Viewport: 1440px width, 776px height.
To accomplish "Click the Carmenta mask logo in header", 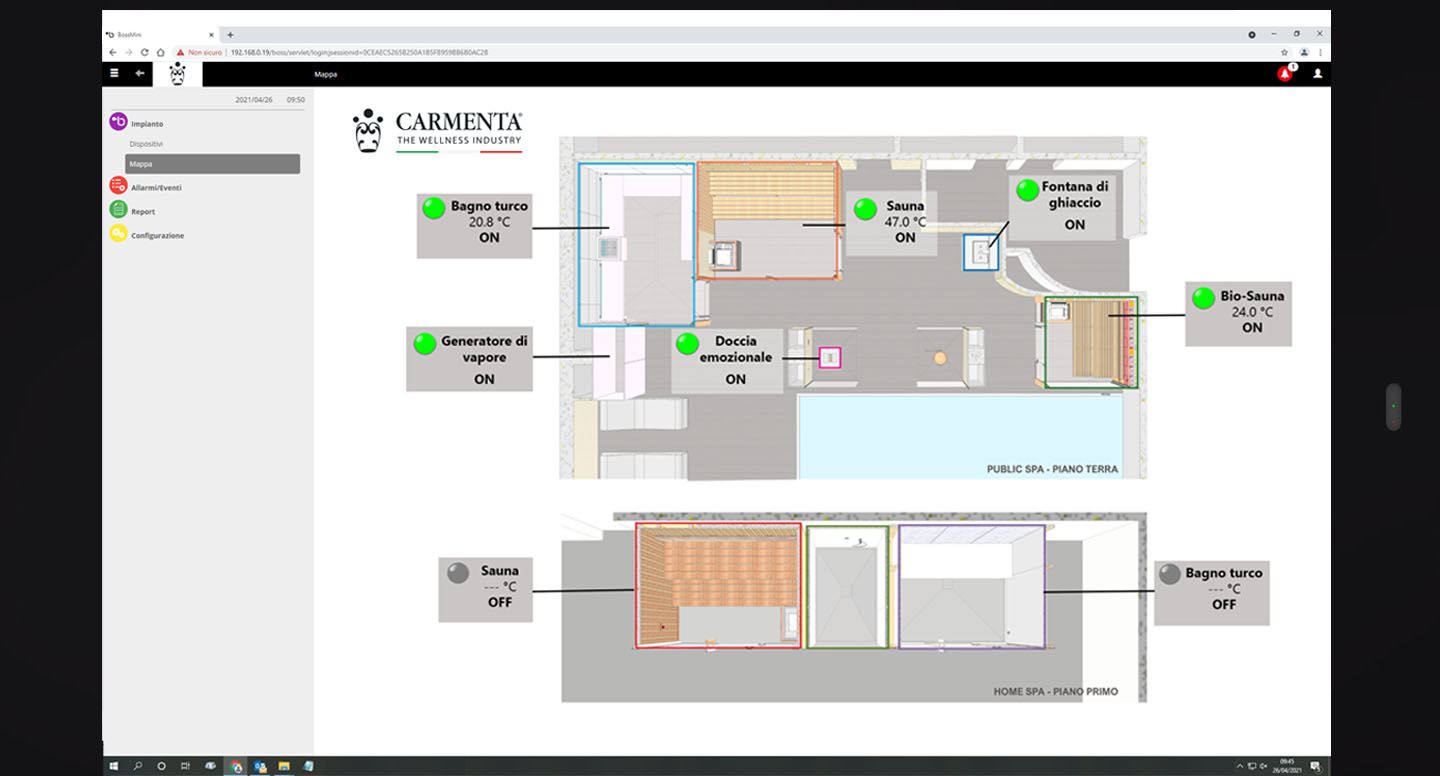I will point(178,74).
